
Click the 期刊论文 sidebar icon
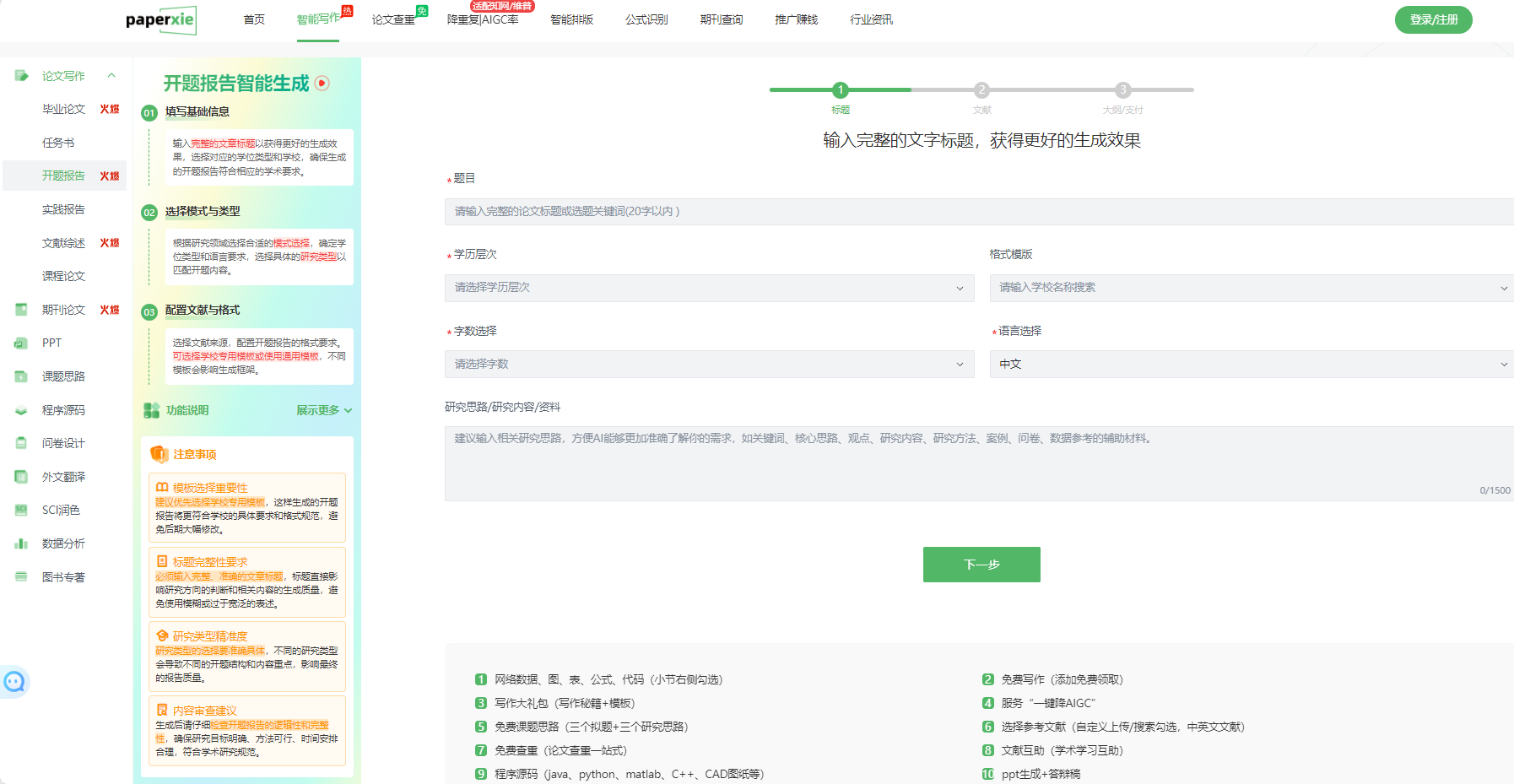tap(21, 310)
